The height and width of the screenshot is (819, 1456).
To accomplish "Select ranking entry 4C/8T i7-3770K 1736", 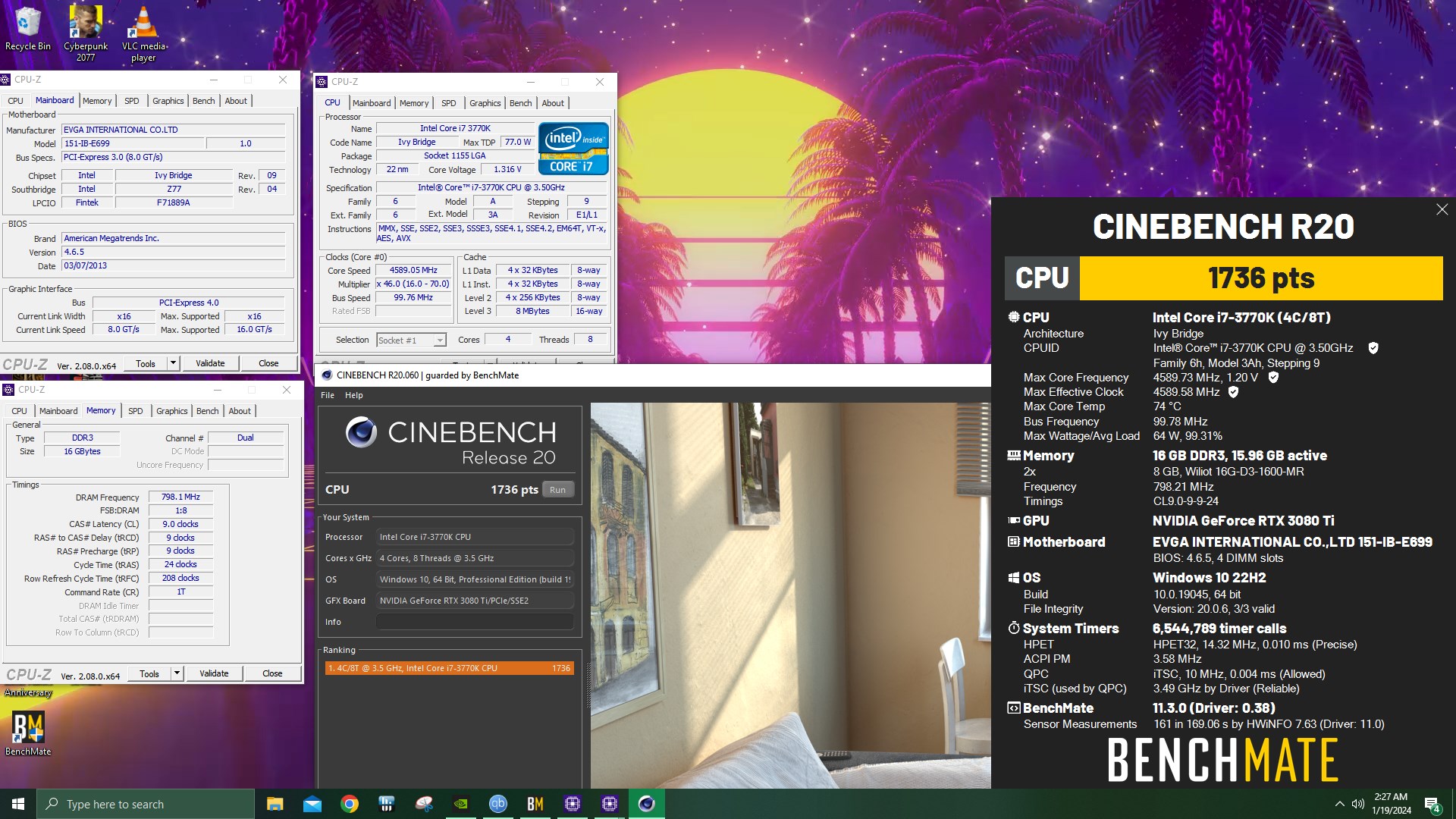I will (x=450, y=668).
